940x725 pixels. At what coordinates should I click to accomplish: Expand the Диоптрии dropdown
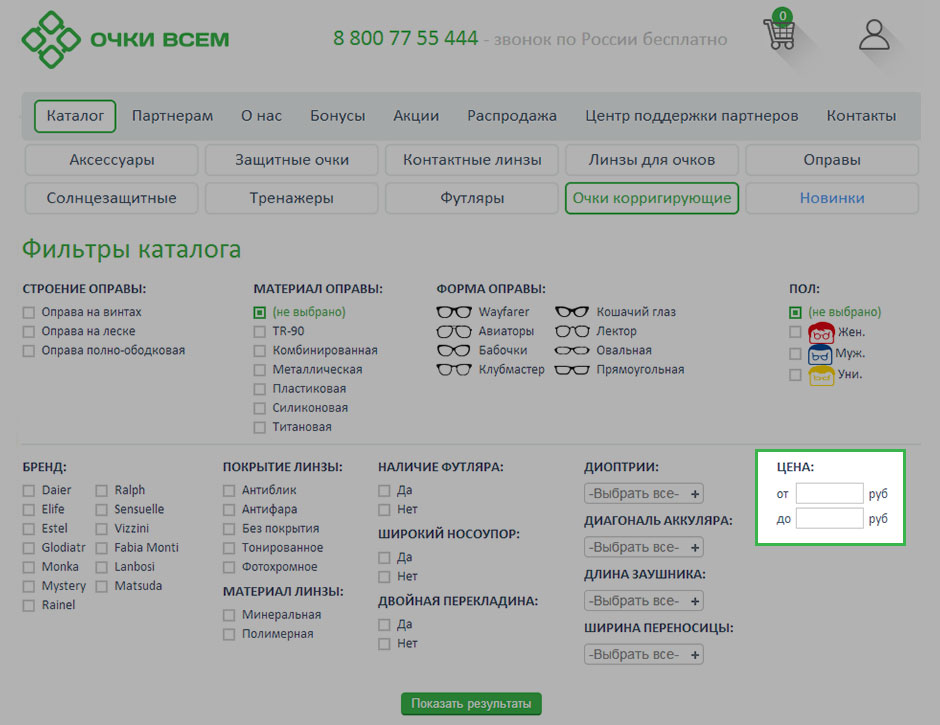[x=643, y=494]
